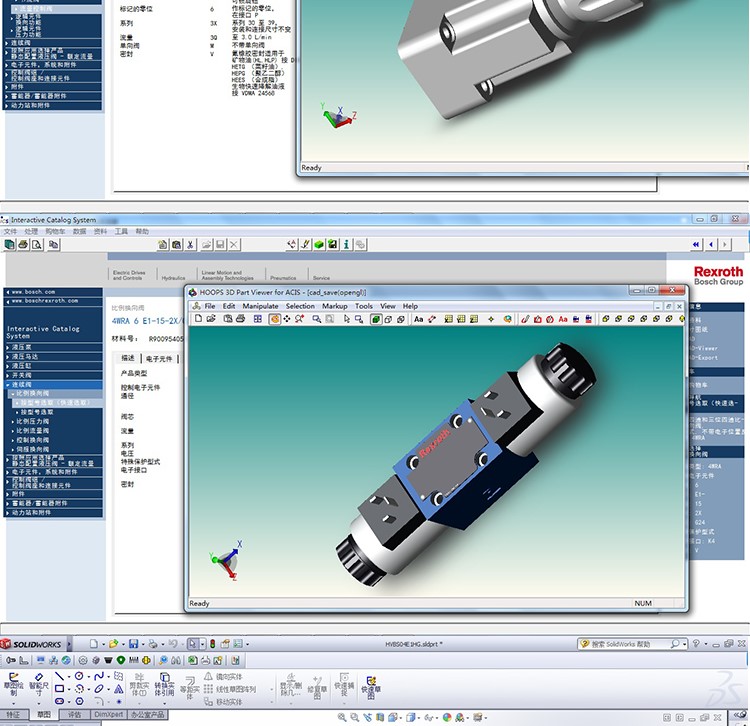This screenshot has width=750, height=726.
Task: Select the Zoom window tool in HOOPS
Action: click(316, 319)
